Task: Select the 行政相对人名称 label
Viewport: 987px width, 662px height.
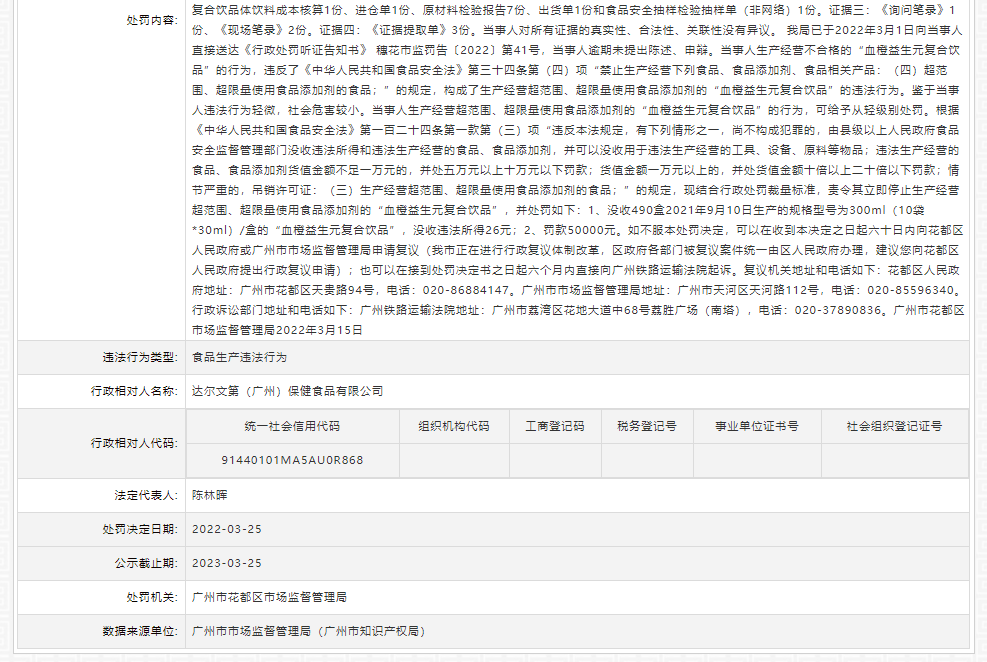Action: click(x=135, y=391)
